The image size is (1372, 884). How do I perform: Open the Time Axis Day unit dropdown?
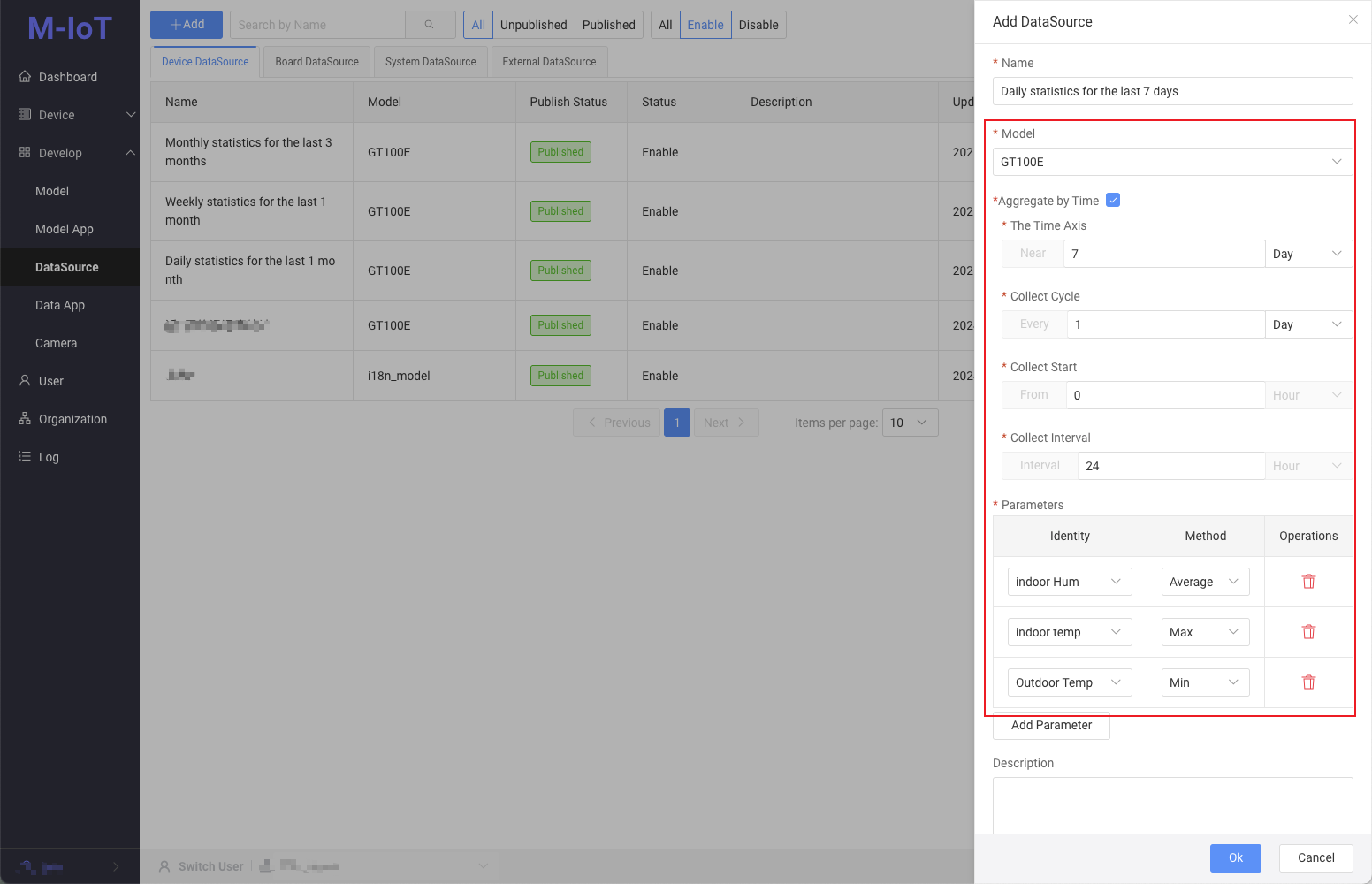(1307, 254)
